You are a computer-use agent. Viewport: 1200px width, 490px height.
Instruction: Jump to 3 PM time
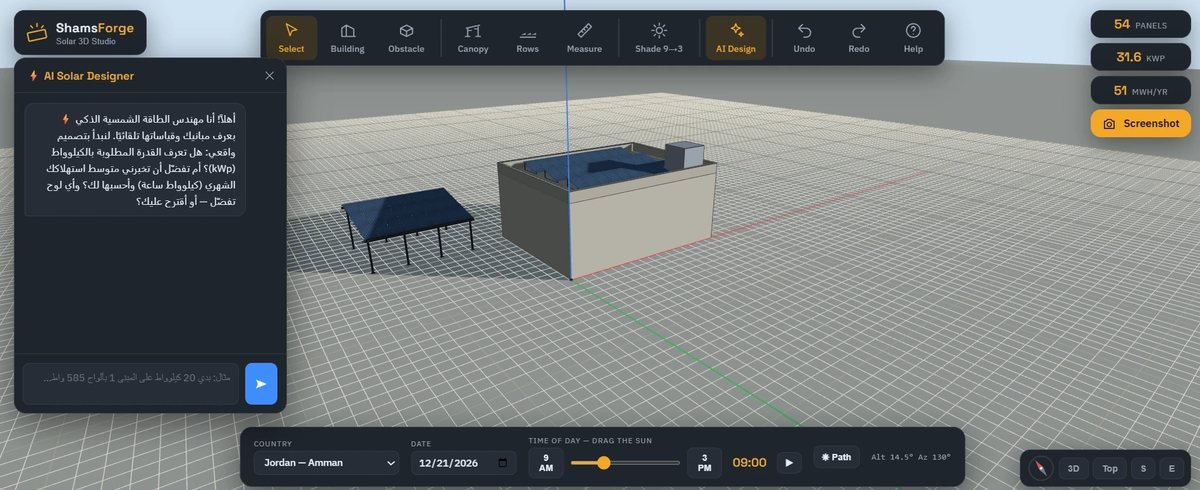click(704, 462)
